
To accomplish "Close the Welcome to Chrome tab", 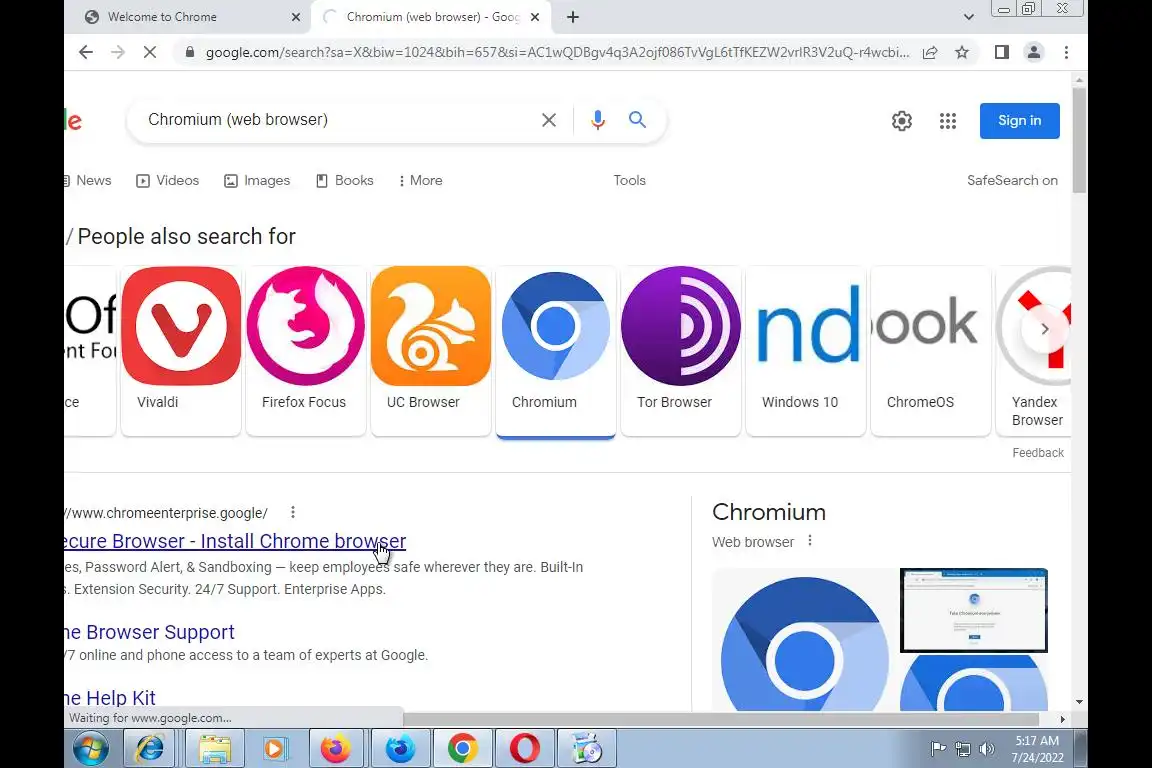I will (x=295, y=17).
